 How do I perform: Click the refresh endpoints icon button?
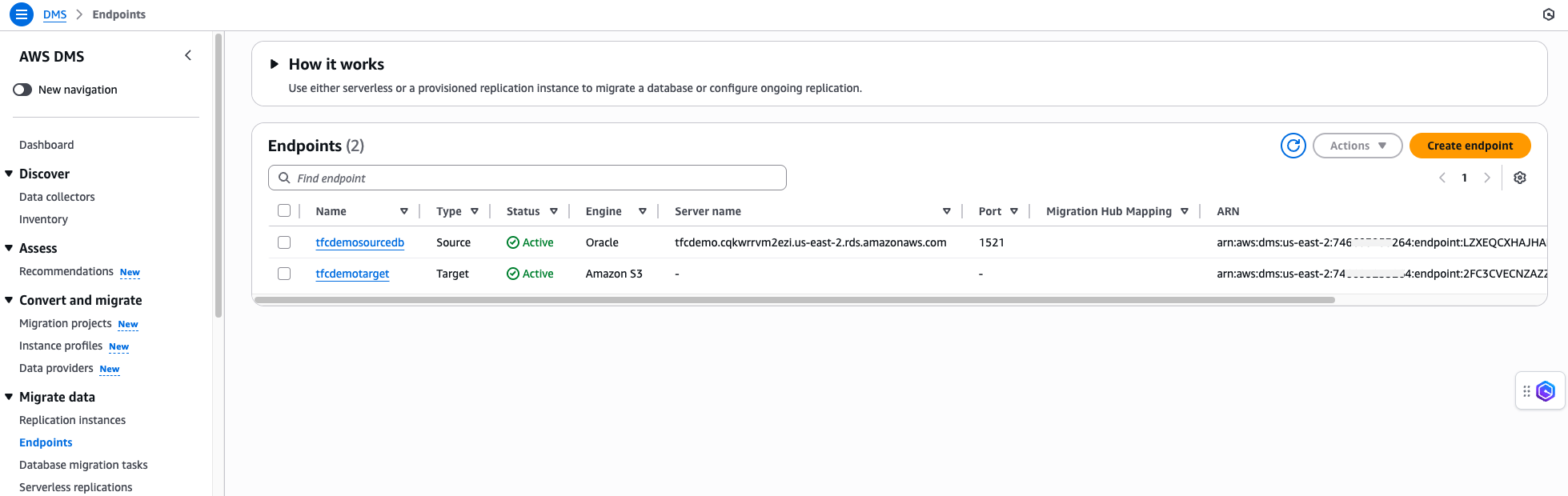pos(1293,146)
